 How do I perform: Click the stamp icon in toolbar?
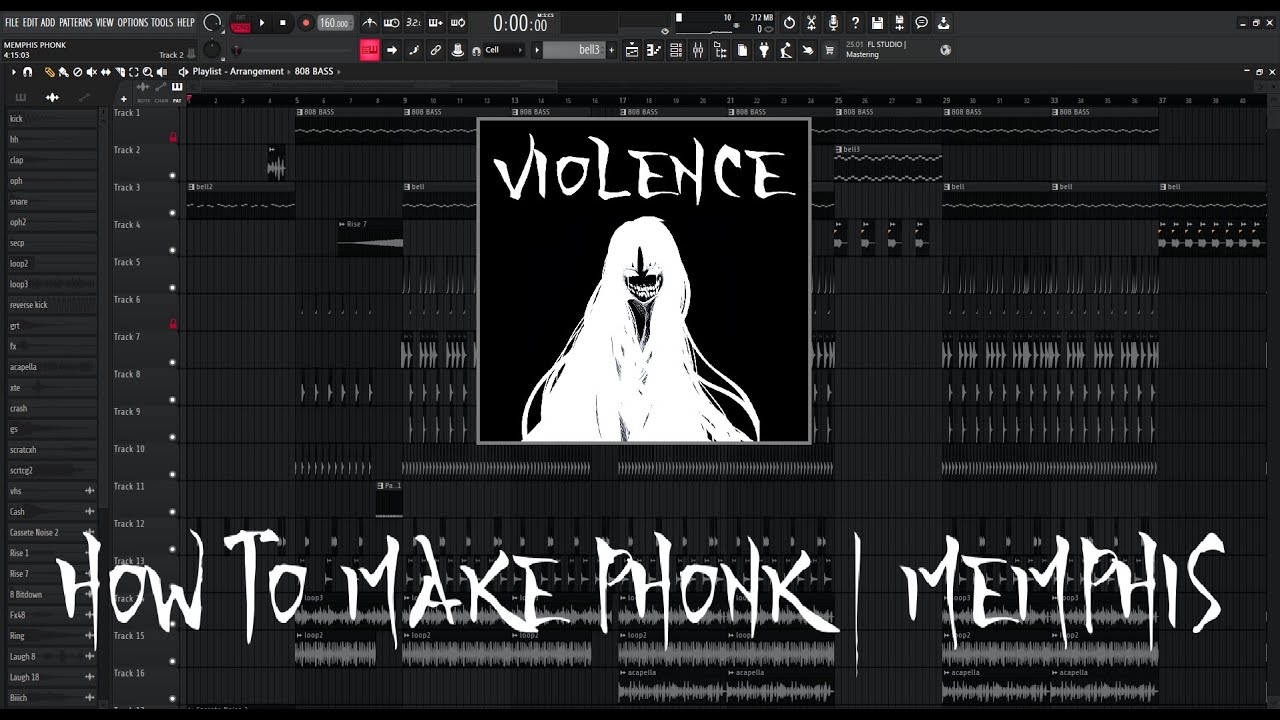pyautogui.click(x=458, y=50)
